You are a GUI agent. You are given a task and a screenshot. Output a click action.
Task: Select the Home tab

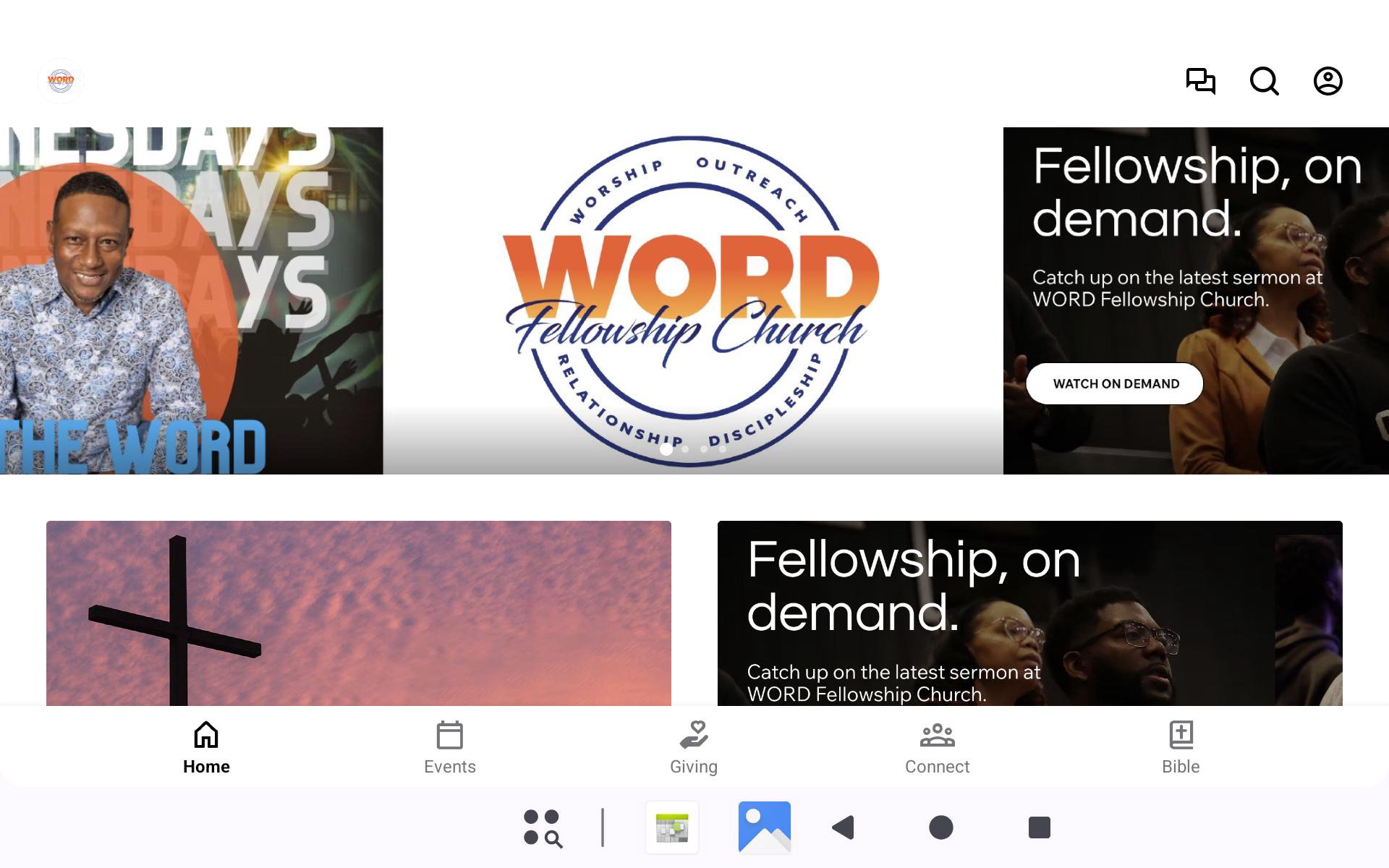(206, 748)
